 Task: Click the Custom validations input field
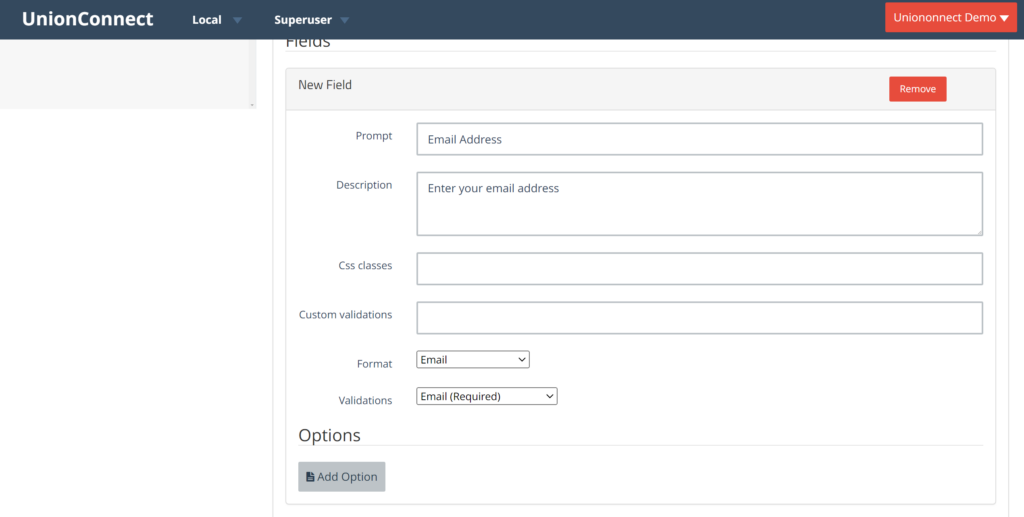click(x=699, y=318)
